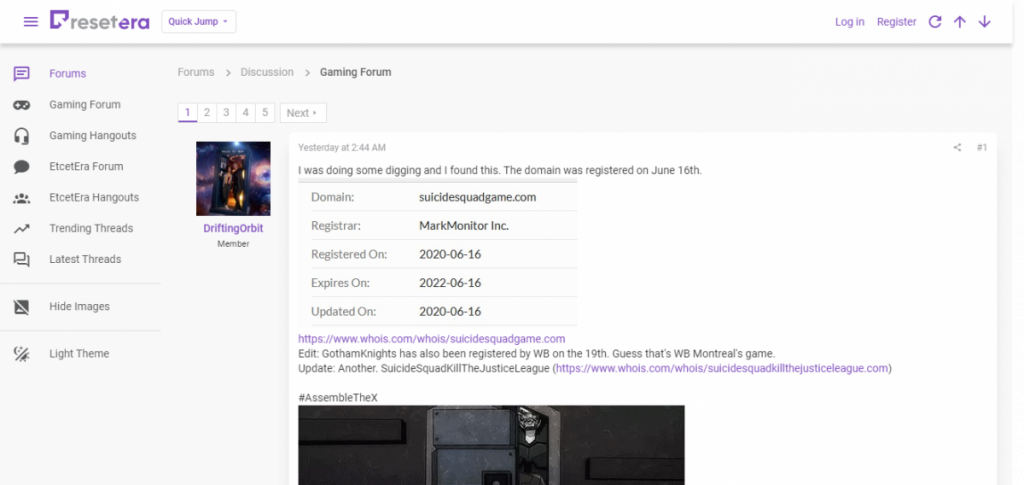
Task: Select page 1 in pagination
Action: coord(187,112)
